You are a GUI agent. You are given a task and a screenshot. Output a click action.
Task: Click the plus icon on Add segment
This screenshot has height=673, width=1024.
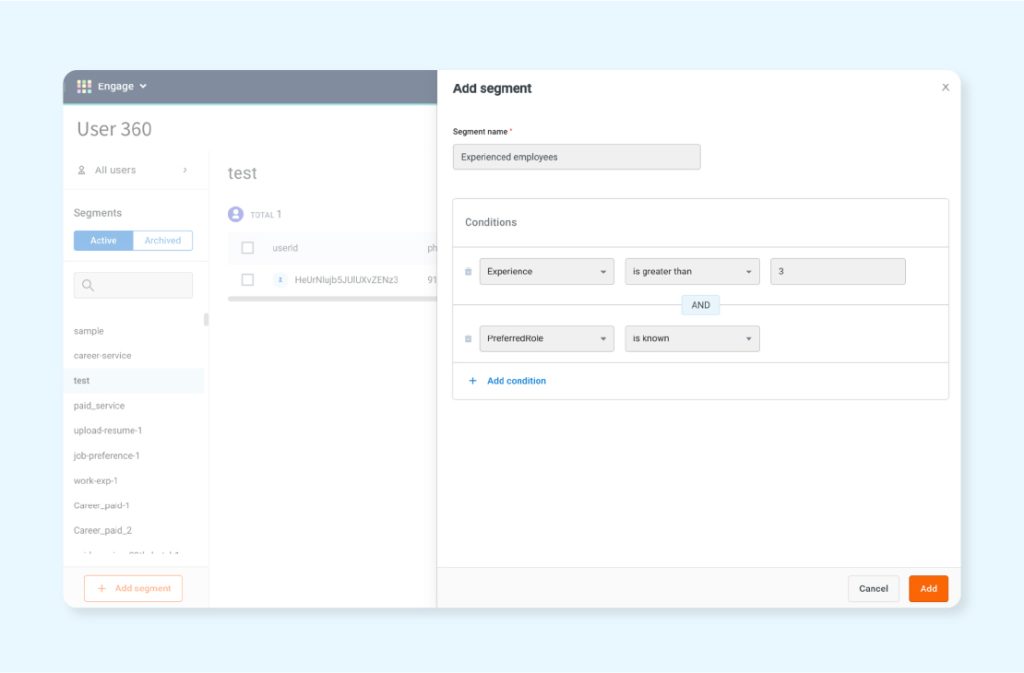coord(102,588)
